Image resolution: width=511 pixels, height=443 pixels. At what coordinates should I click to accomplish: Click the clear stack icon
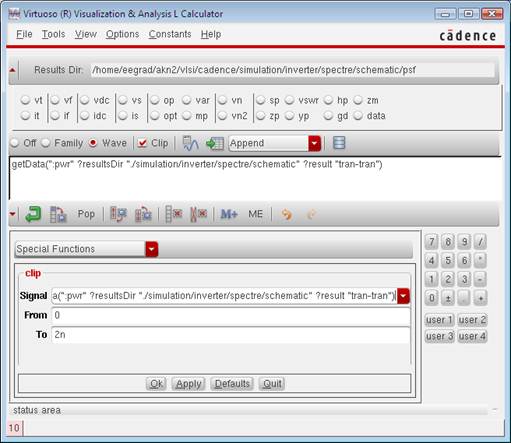[x=174, y=214]
